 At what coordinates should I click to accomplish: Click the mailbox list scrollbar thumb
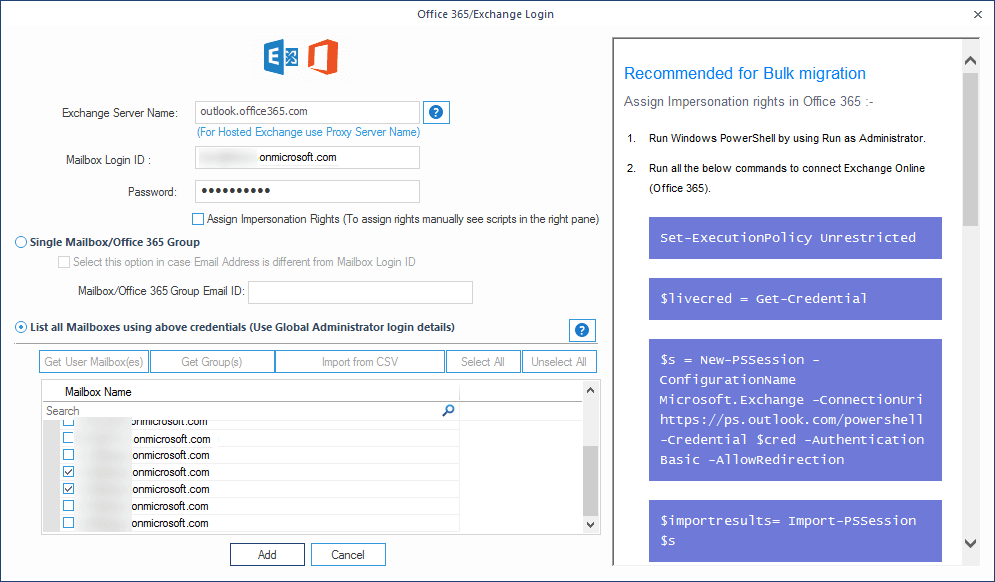591,480
